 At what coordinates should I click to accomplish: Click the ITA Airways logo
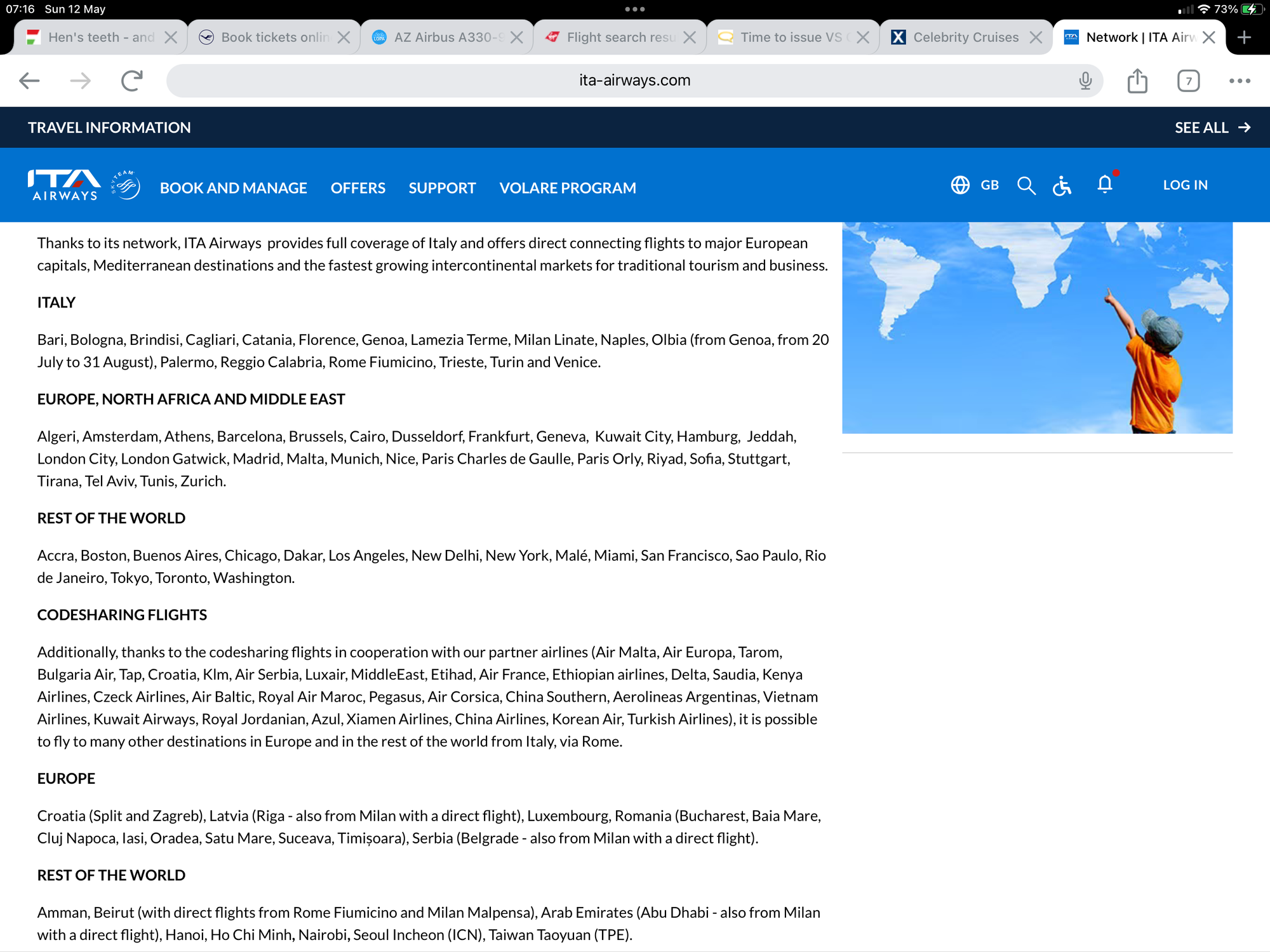point(65,185)
